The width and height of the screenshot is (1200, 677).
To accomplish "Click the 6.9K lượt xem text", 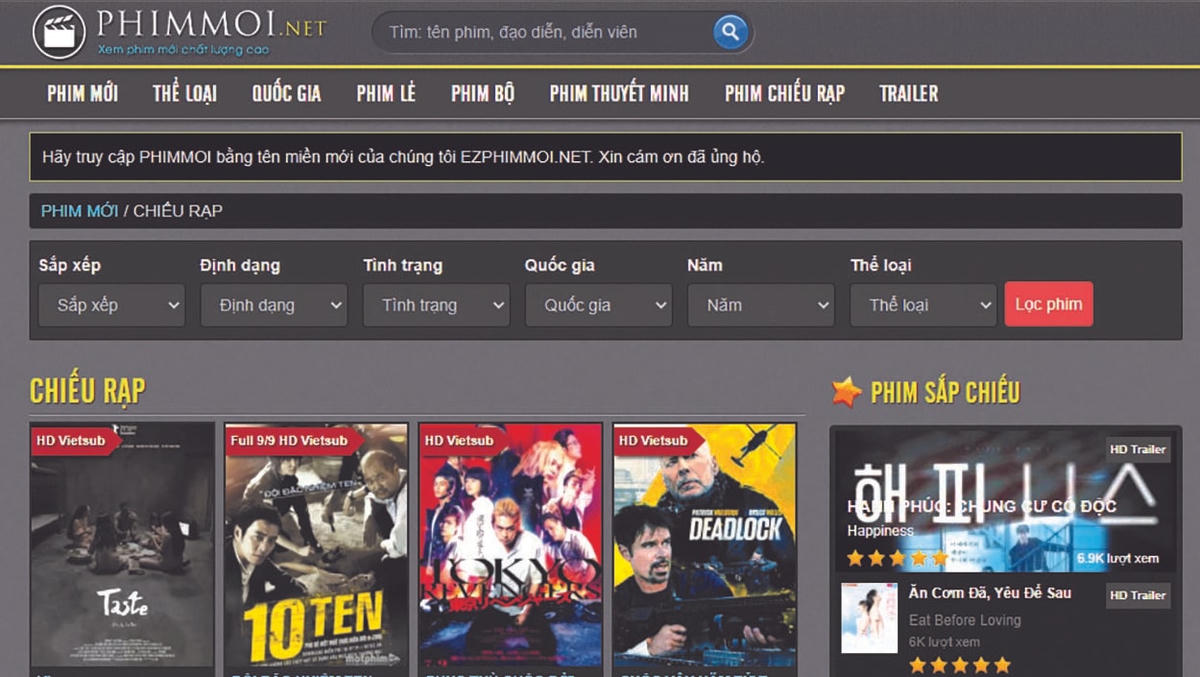I will pos(1118,558).
